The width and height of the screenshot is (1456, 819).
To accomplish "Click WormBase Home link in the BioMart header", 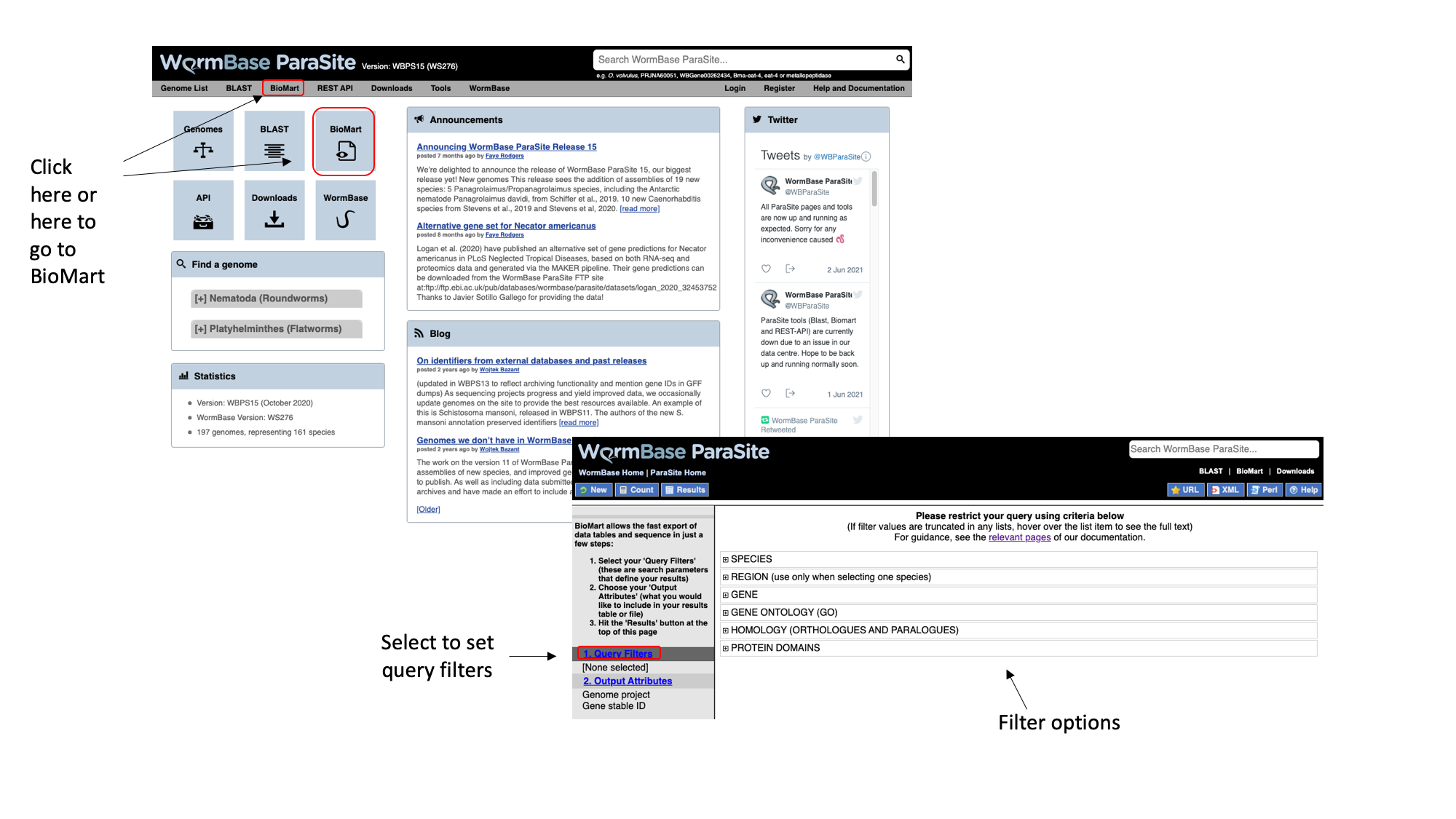I will [x=611, y=472].
